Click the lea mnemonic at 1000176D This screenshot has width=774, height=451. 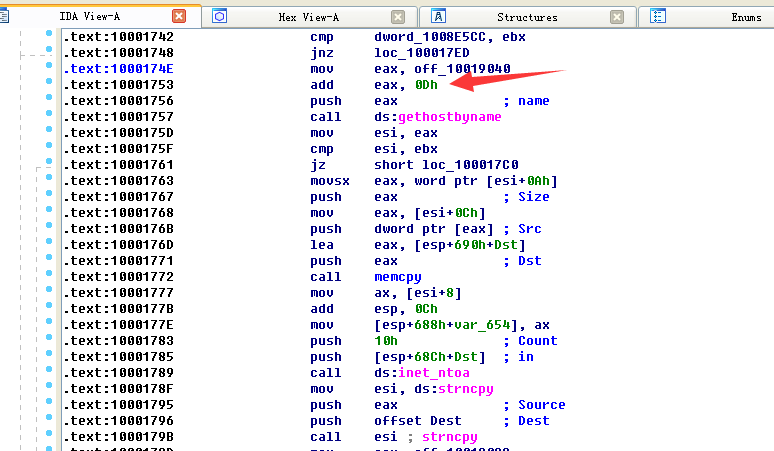[x=322, y=245]
